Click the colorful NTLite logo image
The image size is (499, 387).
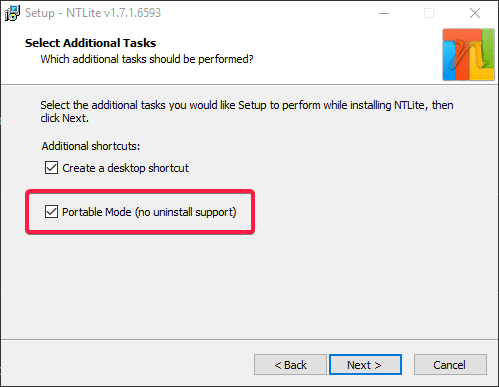pos(468,55)
